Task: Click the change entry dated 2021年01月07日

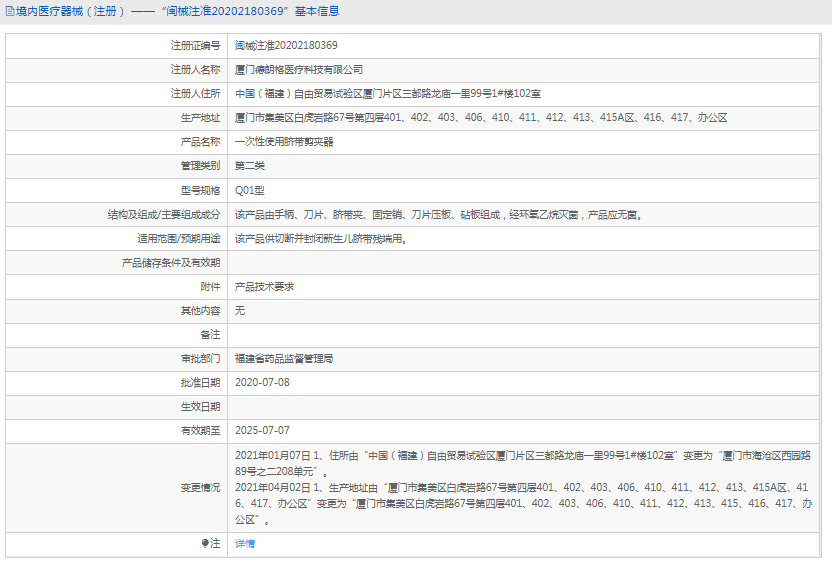Action: [523, 463]
